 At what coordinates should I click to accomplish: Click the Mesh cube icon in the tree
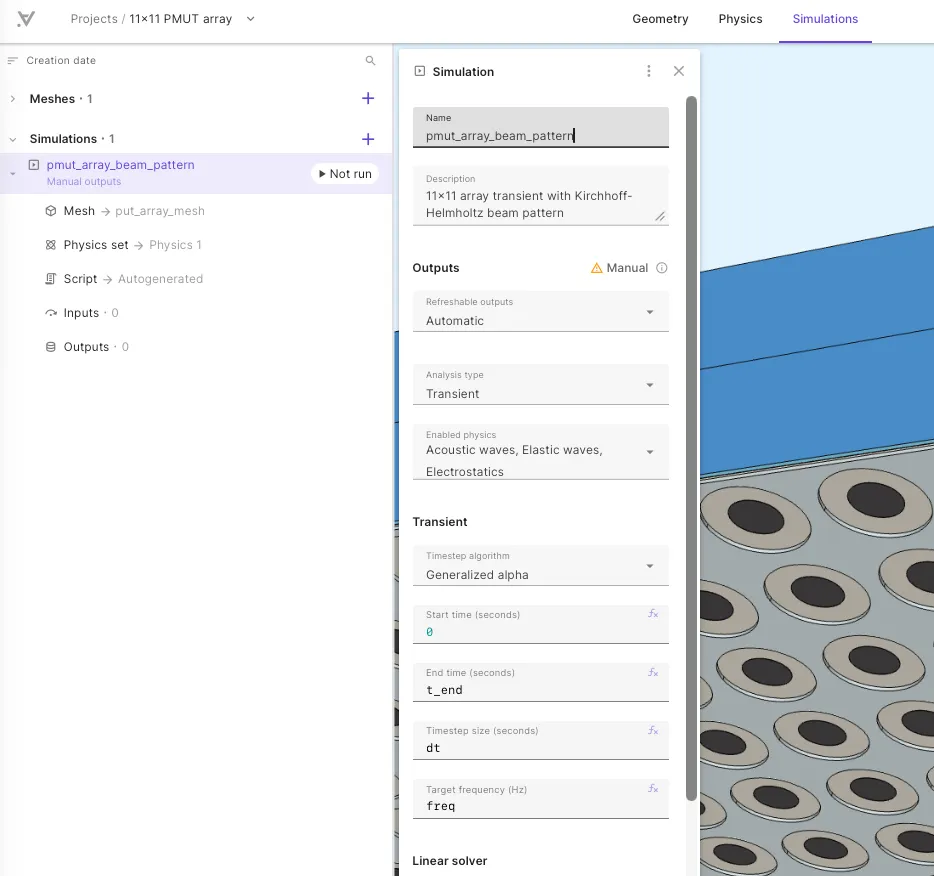coord(51,211)
